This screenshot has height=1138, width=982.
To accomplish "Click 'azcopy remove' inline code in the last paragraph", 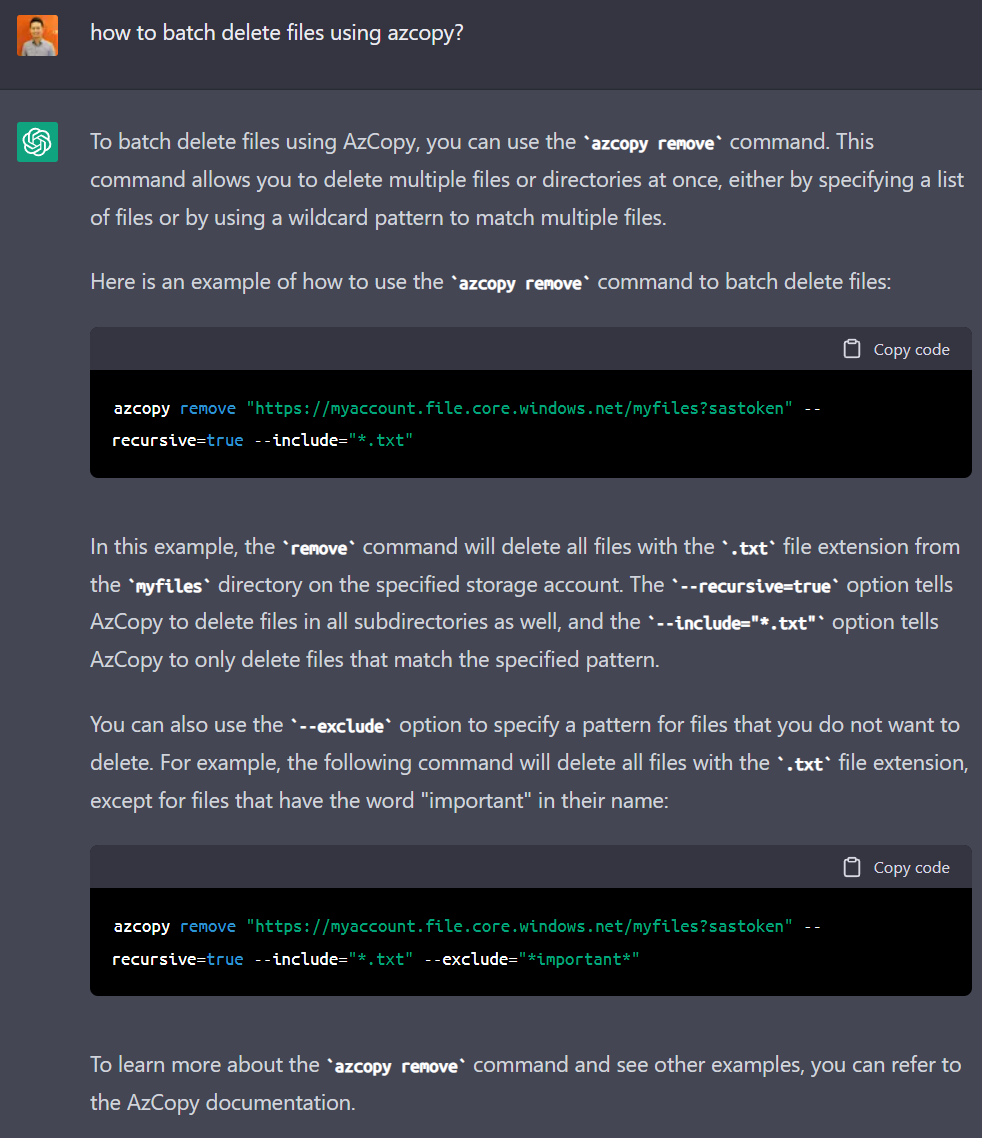I will 396,1066.
